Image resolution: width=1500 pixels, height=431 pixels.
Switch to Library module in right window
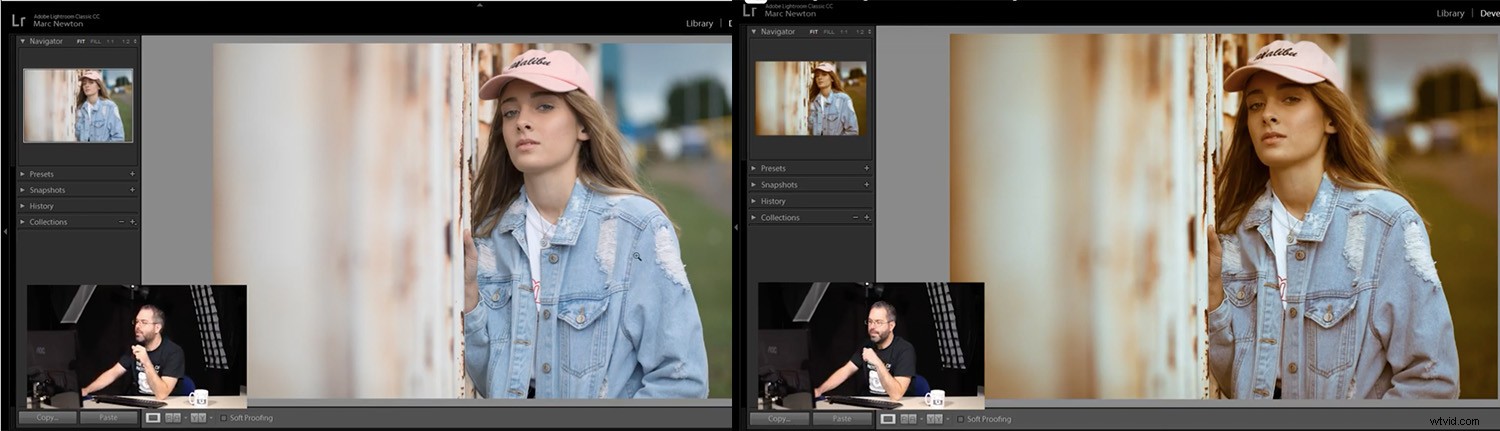click(1450, 13)
